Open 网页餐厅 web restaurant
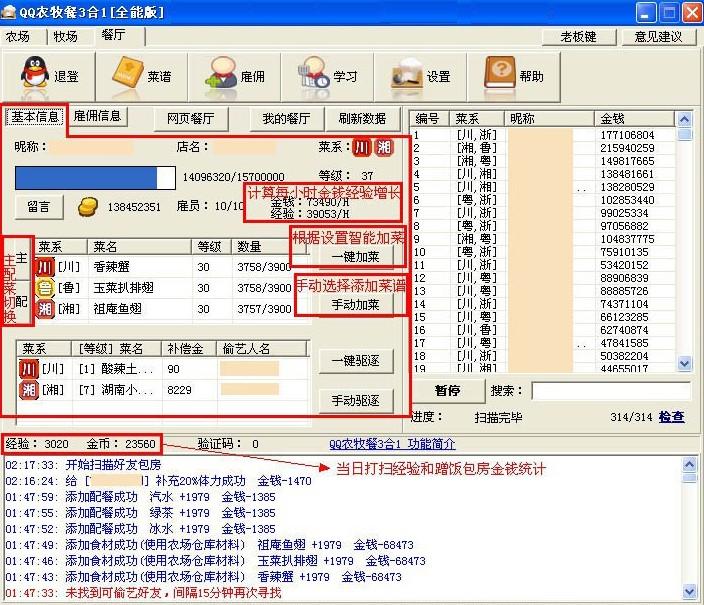The image size is (704, 605). tap(190, 119)
